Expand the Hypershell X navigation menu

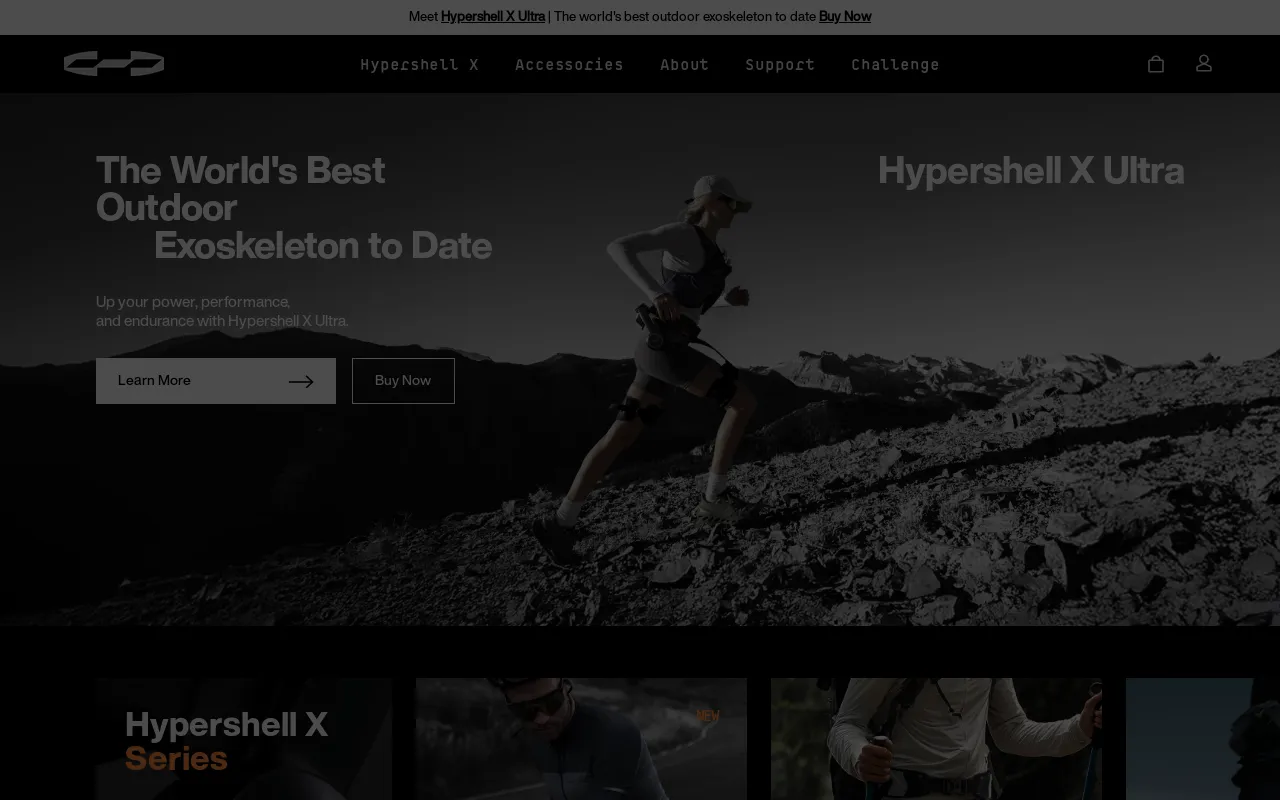click(x=419, y=65)
